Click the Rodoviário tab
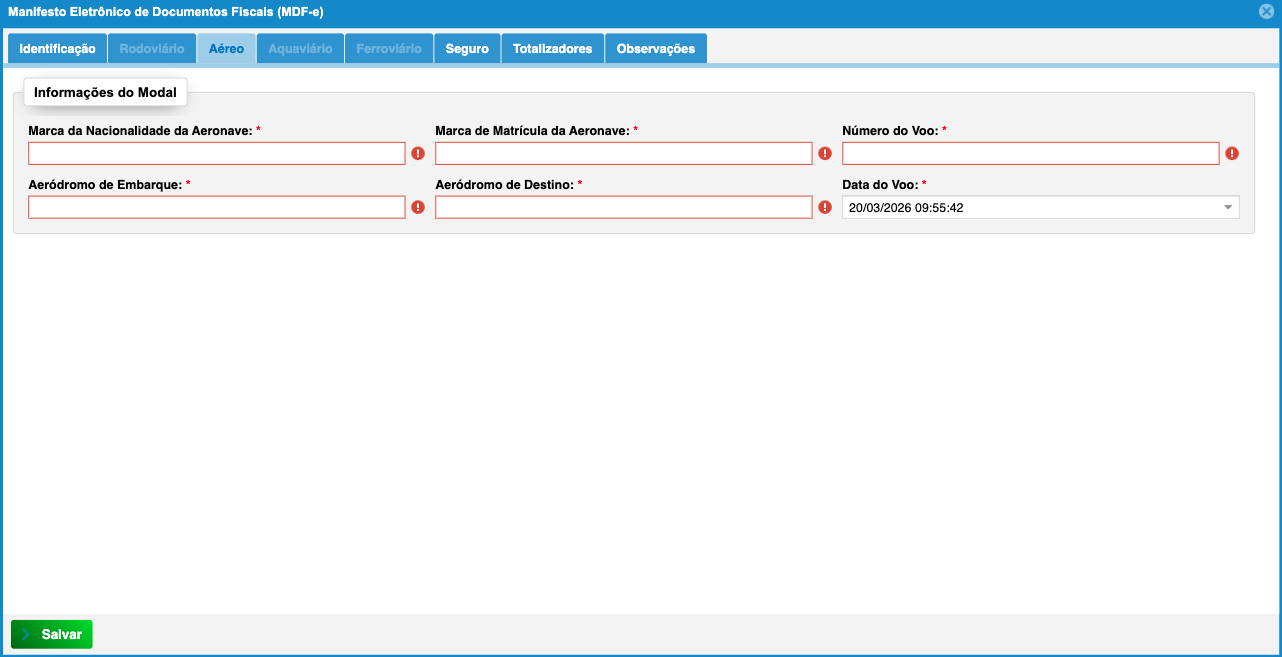This screenshot has height=657, width=1282. [152, 49]
